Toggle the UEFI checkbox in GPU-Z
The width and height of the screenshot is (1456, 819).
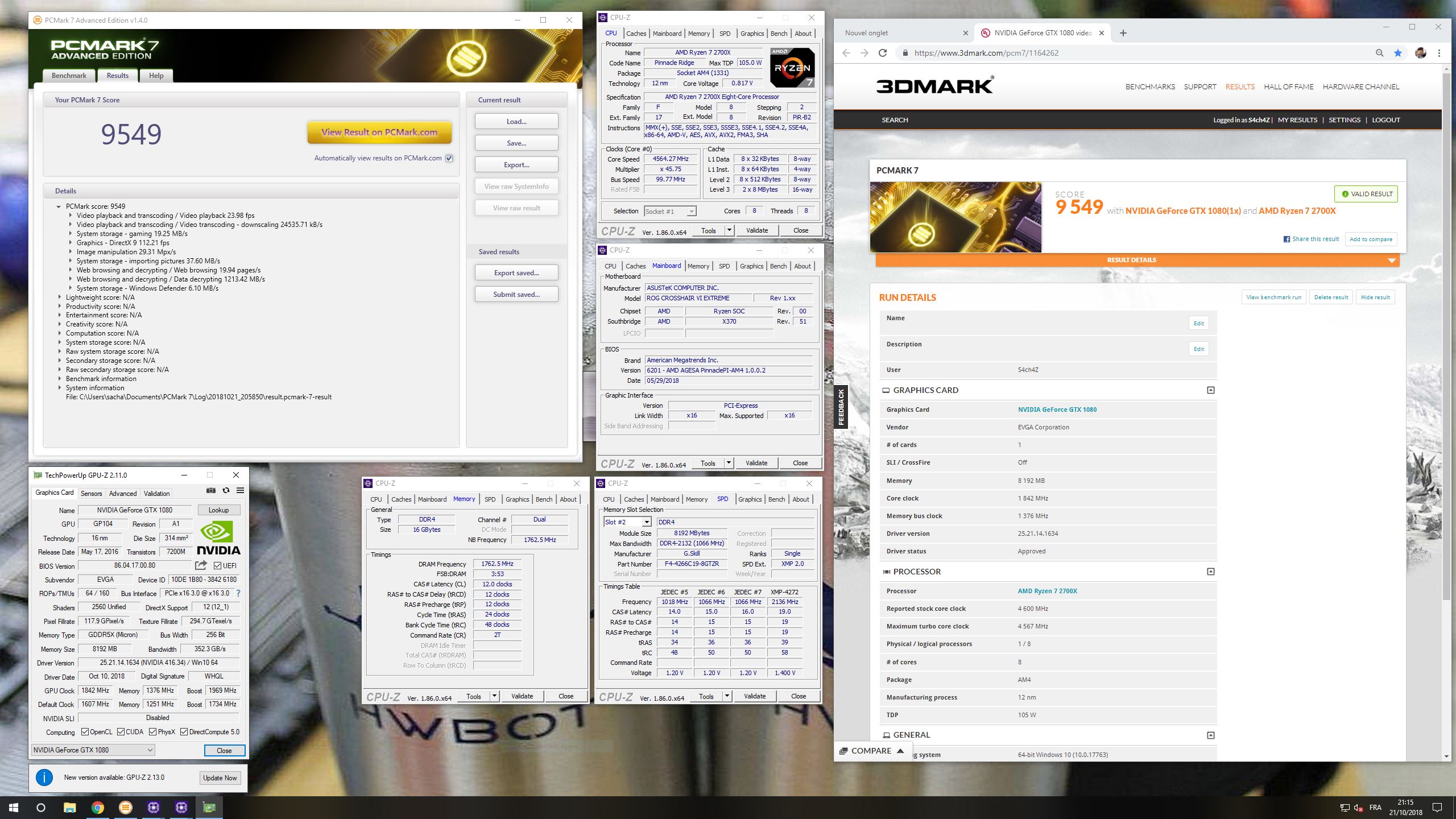tap(217, 565)
